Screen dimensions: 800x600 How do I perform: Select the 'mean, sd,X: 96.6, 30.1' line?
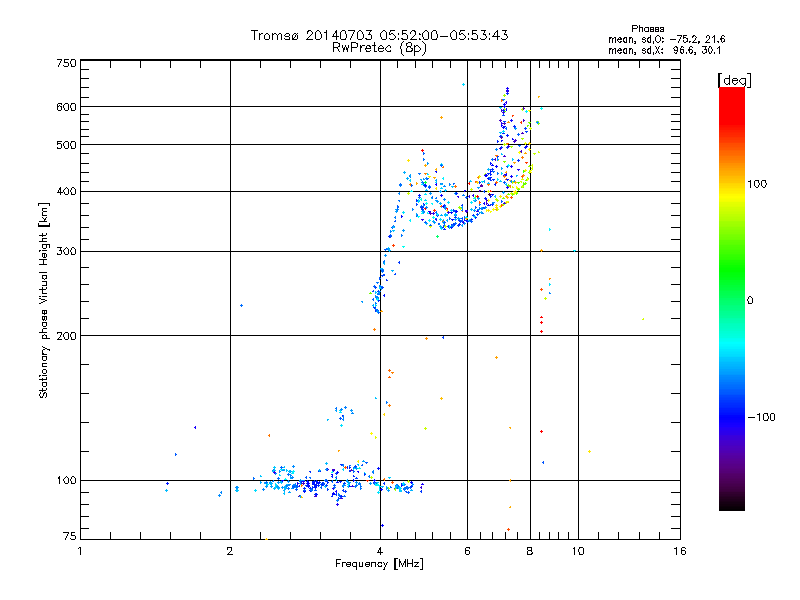click(x=664, y=51)
